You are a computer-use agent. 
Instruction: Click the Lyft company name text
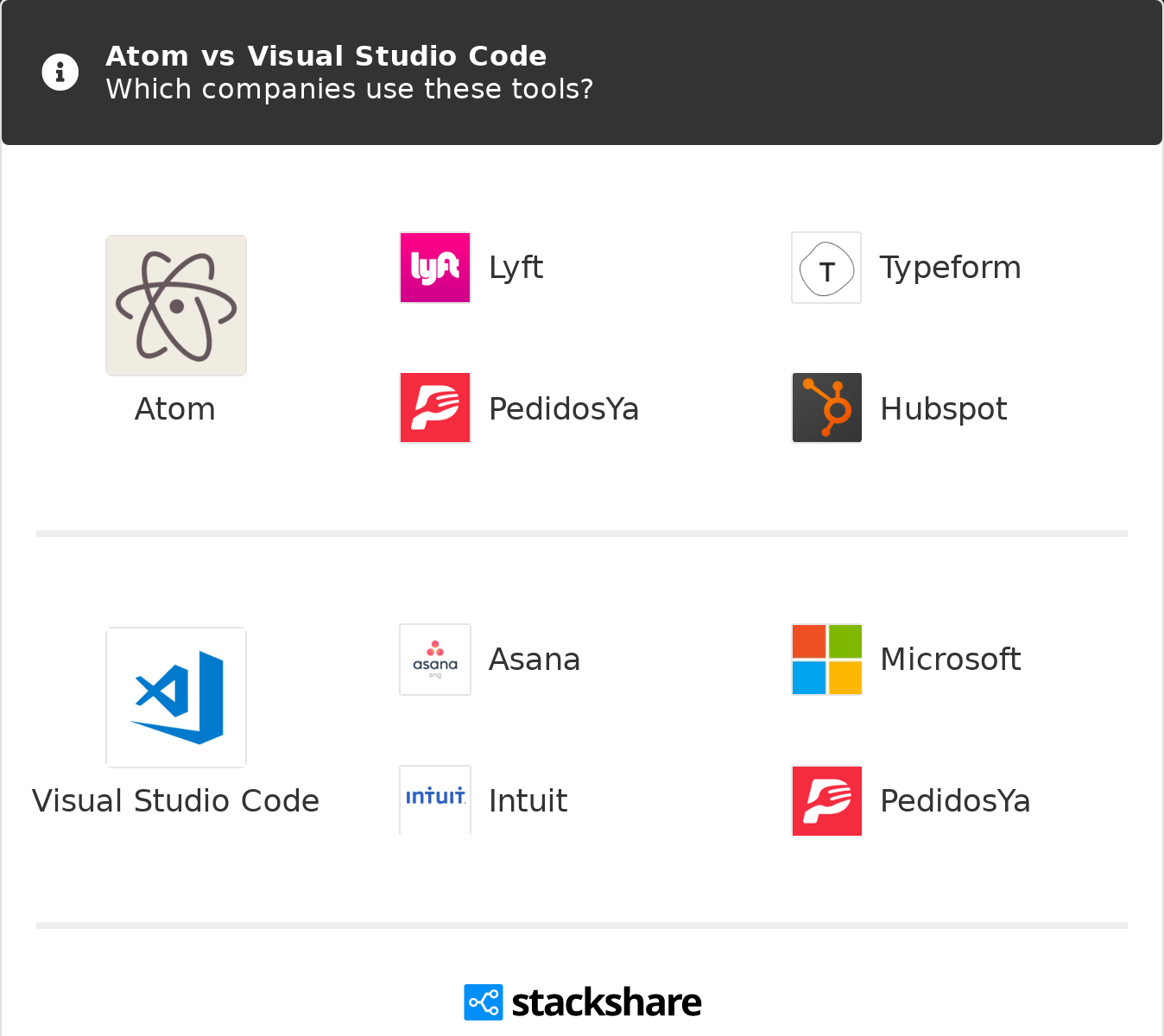point(516,268)
